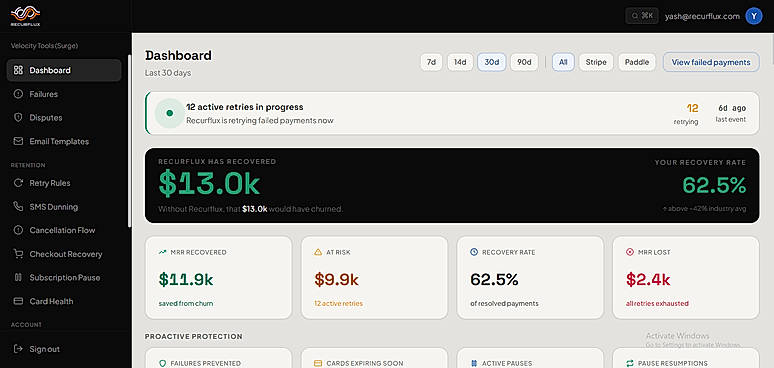Click the 'Velocity Tools (Surge)' workspace name
Image resolution: width=774 pixels, height=368 pixels.
point(44,46)
